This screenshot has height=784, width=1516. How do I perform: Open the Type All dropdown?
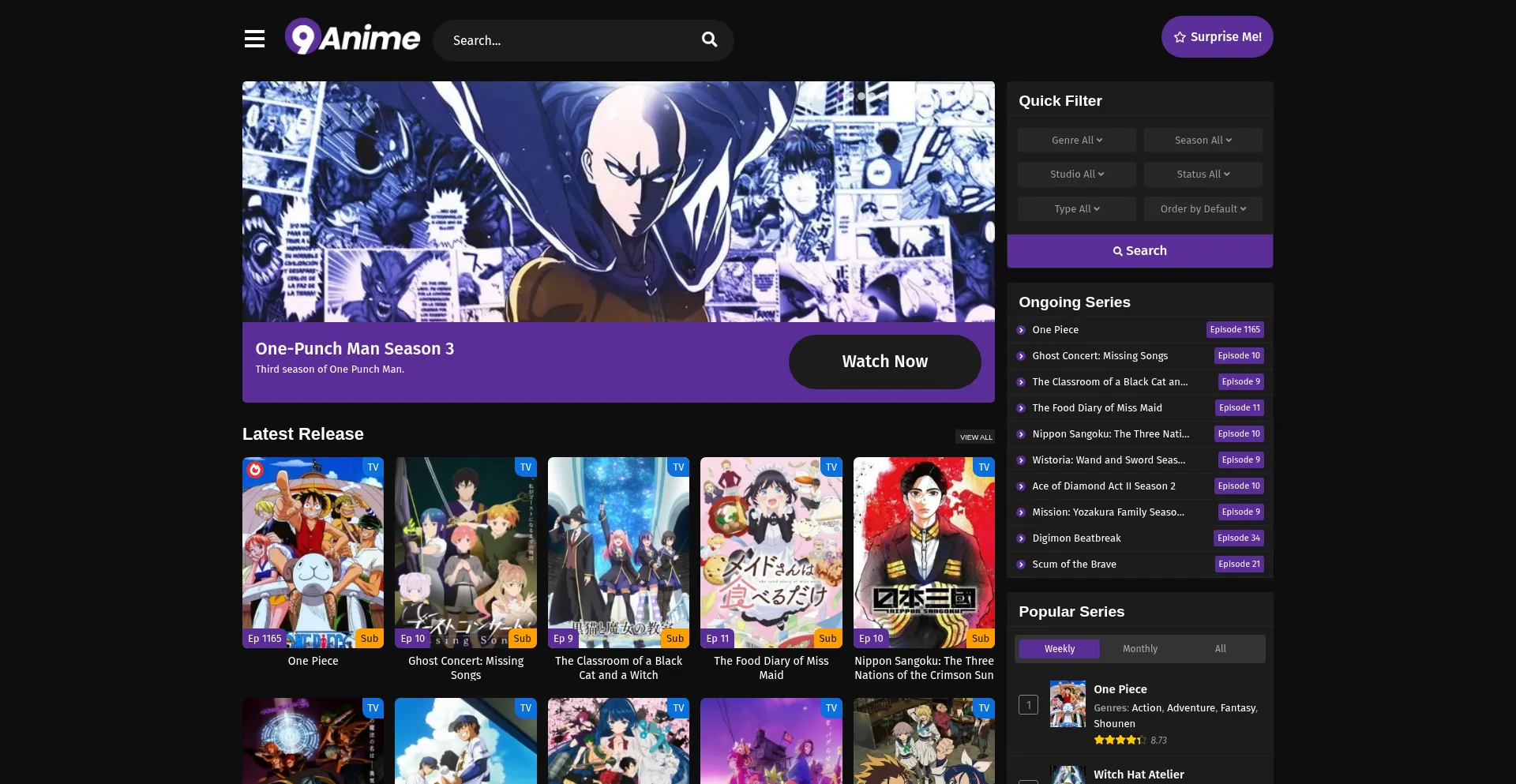[1076, 208]
